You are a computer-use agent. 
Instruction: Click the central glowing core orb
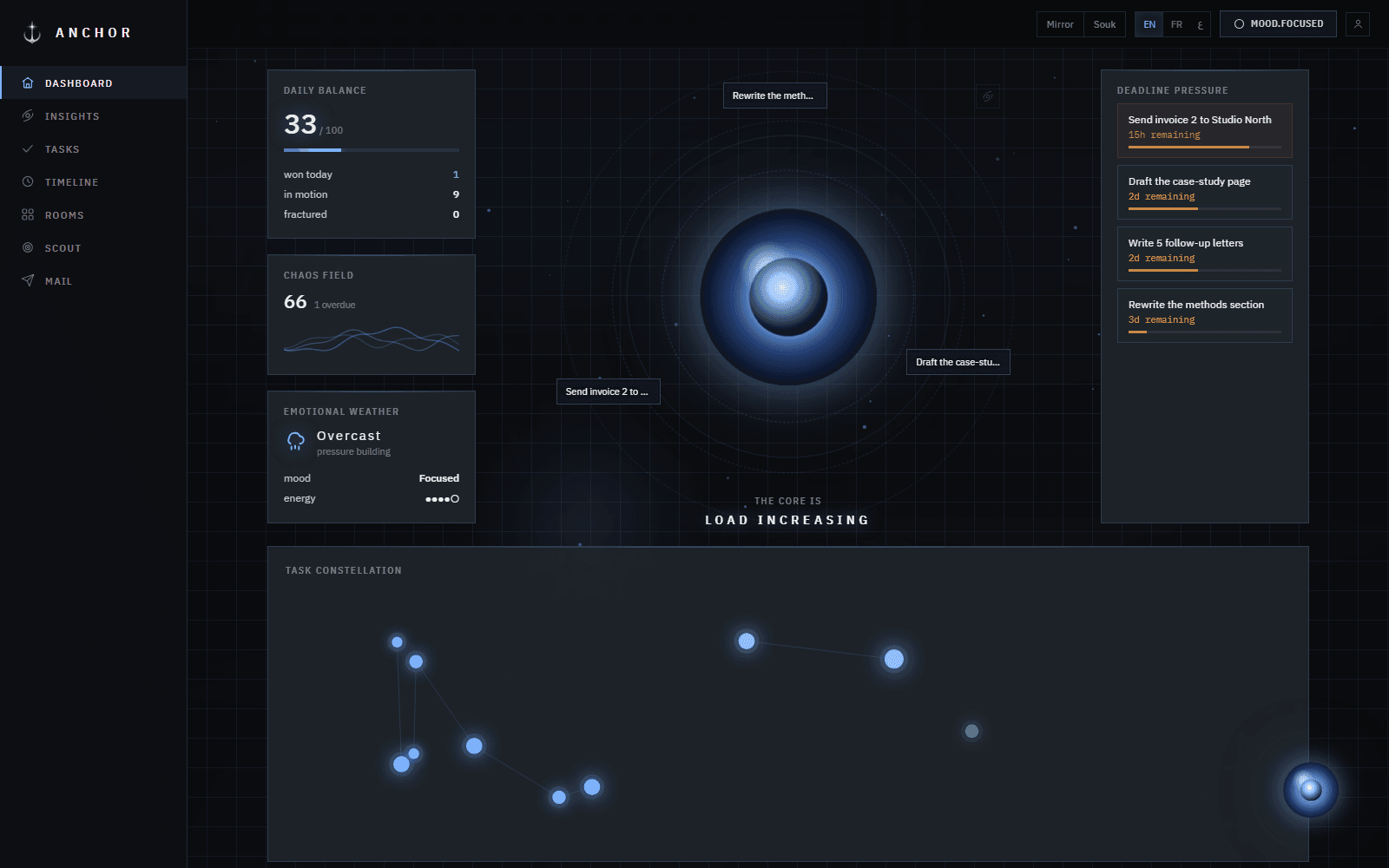tap(788, 296)
